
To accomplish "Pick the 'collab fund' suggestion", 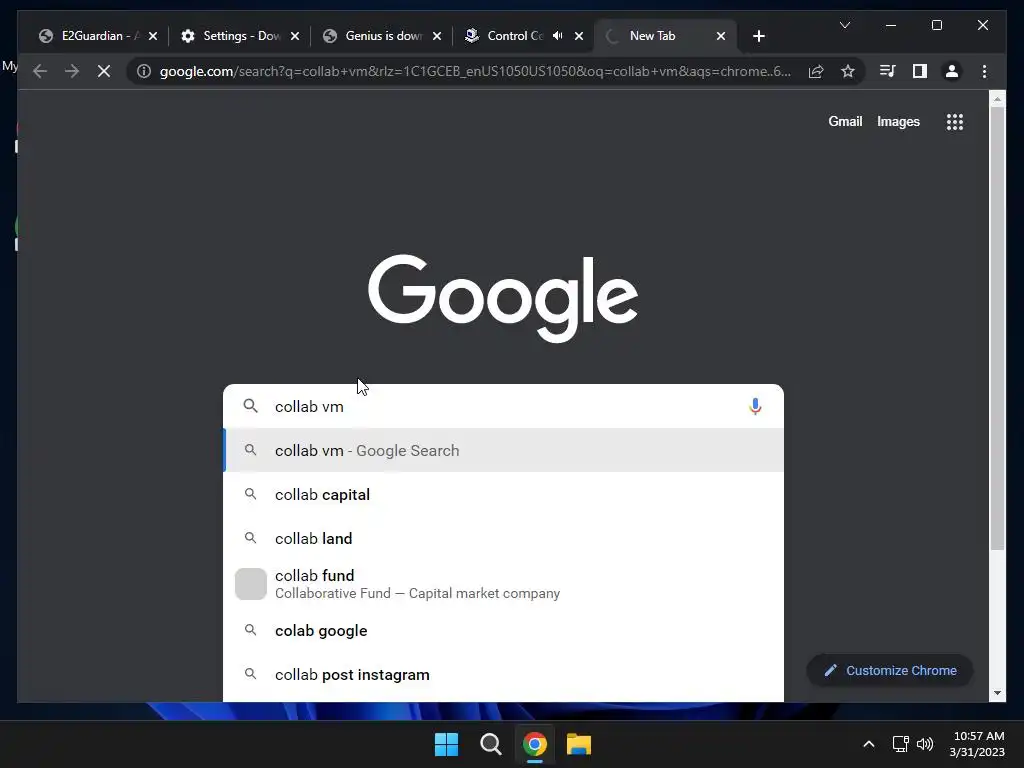I will [503, 584].
